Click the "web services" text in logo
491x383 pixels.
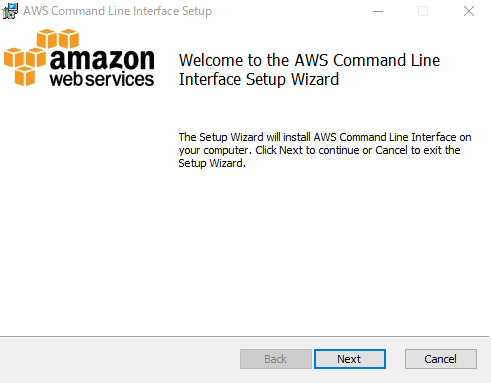point(102,79)
